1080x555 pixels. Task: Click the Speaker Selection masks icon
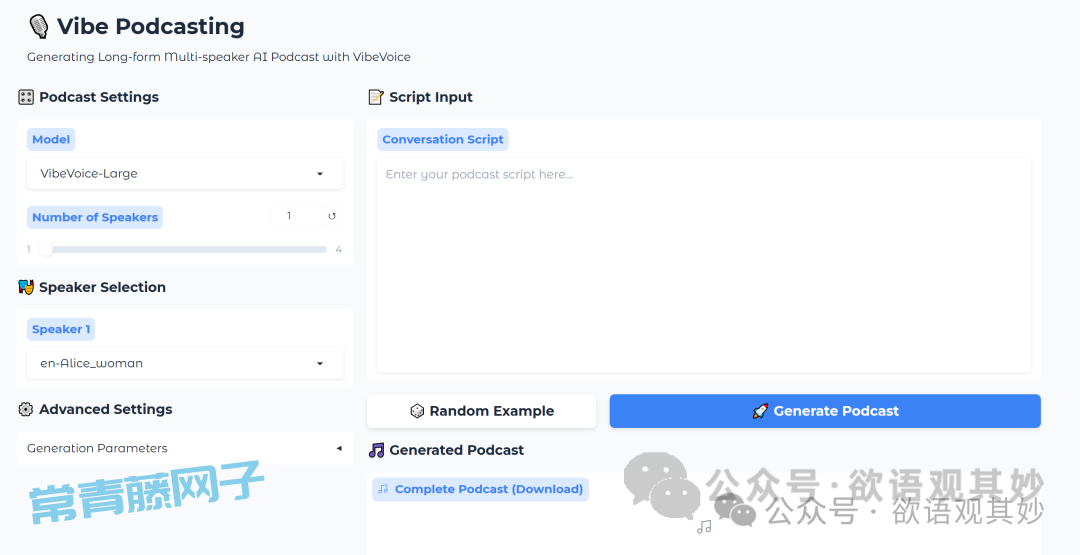[26, 287]
